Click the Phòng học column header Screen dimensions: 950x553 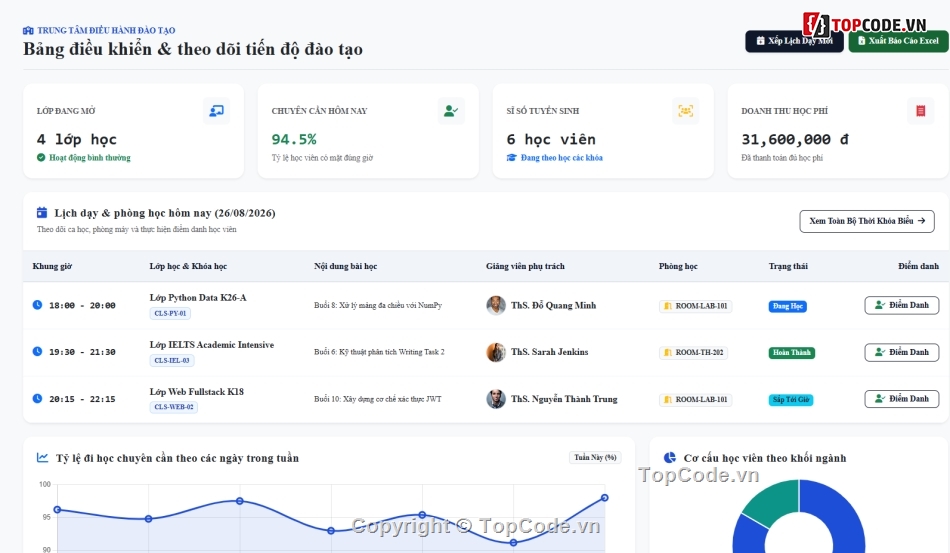click(x=678, y=266)
